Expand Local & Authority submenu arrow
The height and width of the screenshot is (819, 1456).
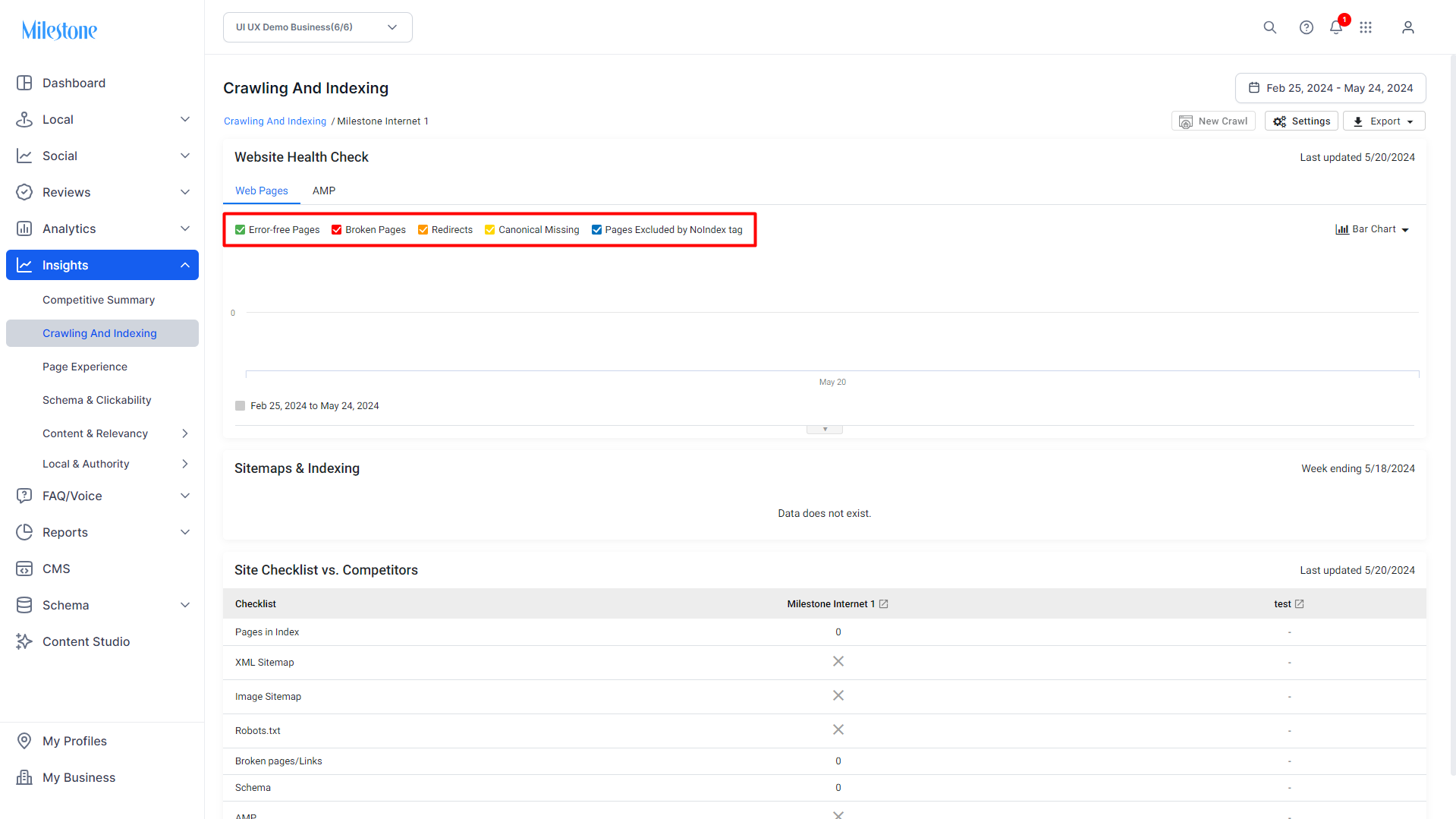click(x=185, y=464)
